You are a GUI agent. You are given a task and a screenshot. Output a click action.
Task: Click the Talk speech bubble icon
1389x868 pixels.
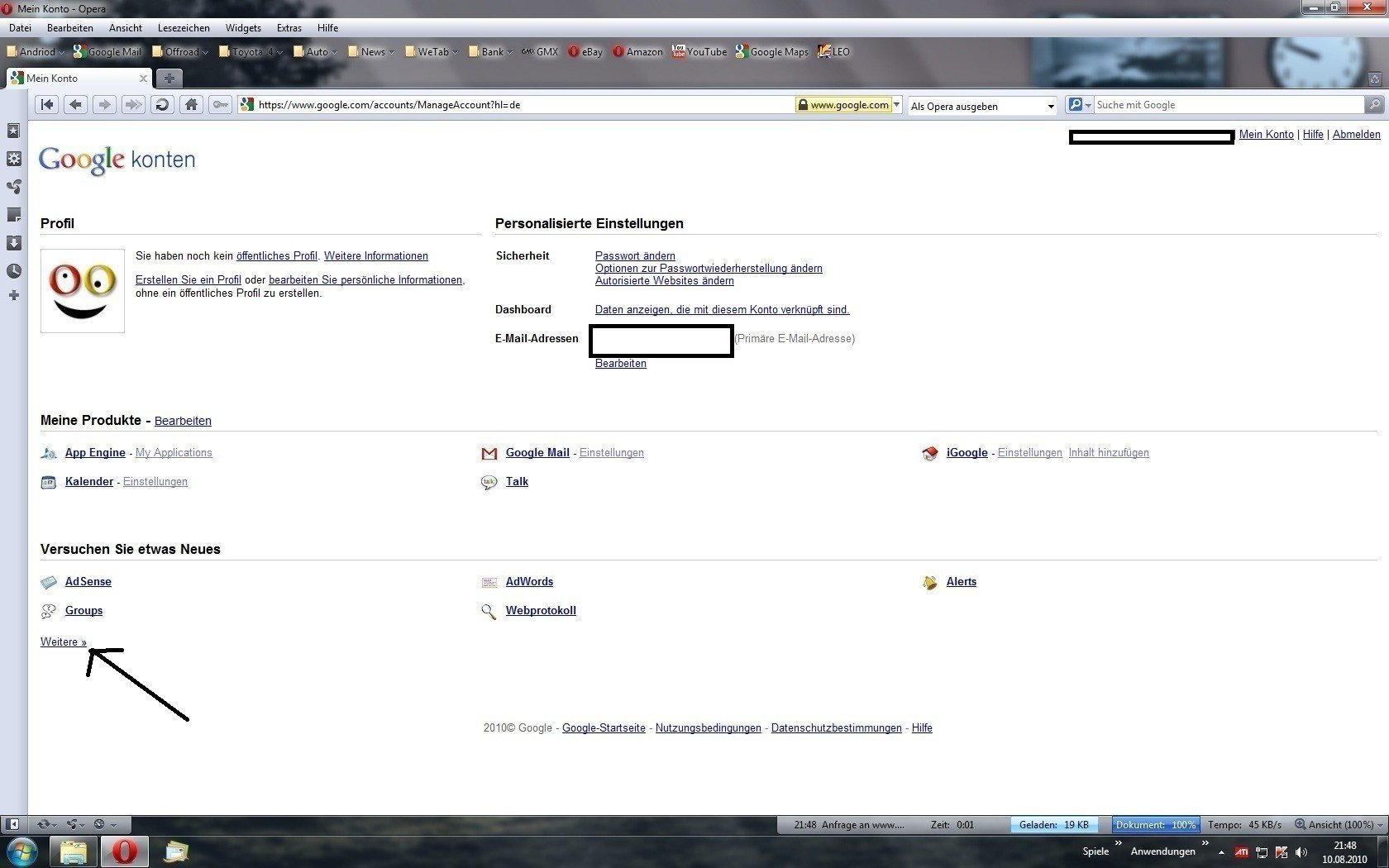coord(489,482)
